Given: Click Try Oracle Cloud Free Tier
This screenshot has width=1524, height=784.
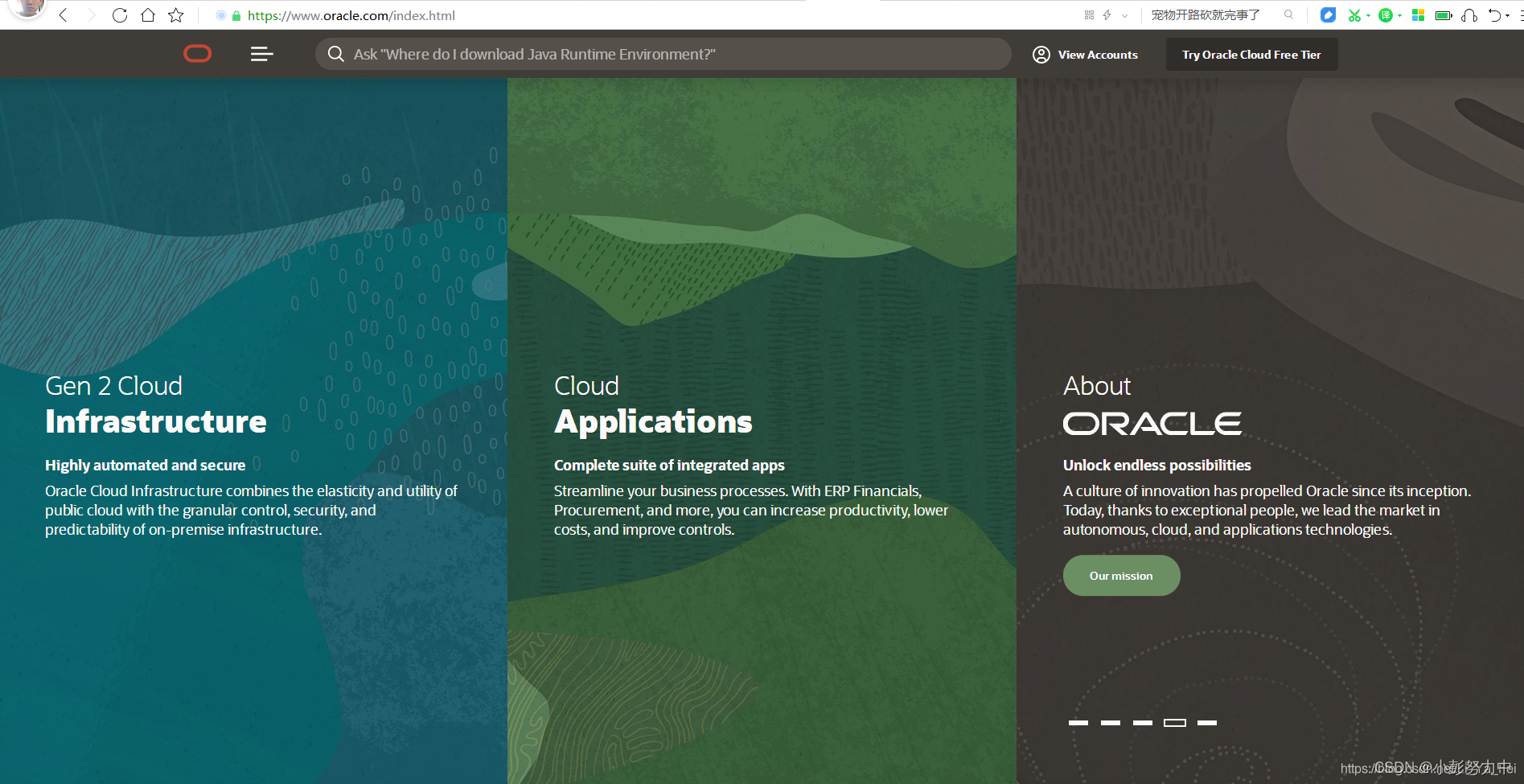Looking at the screenshot, I should click(1251, 55).
